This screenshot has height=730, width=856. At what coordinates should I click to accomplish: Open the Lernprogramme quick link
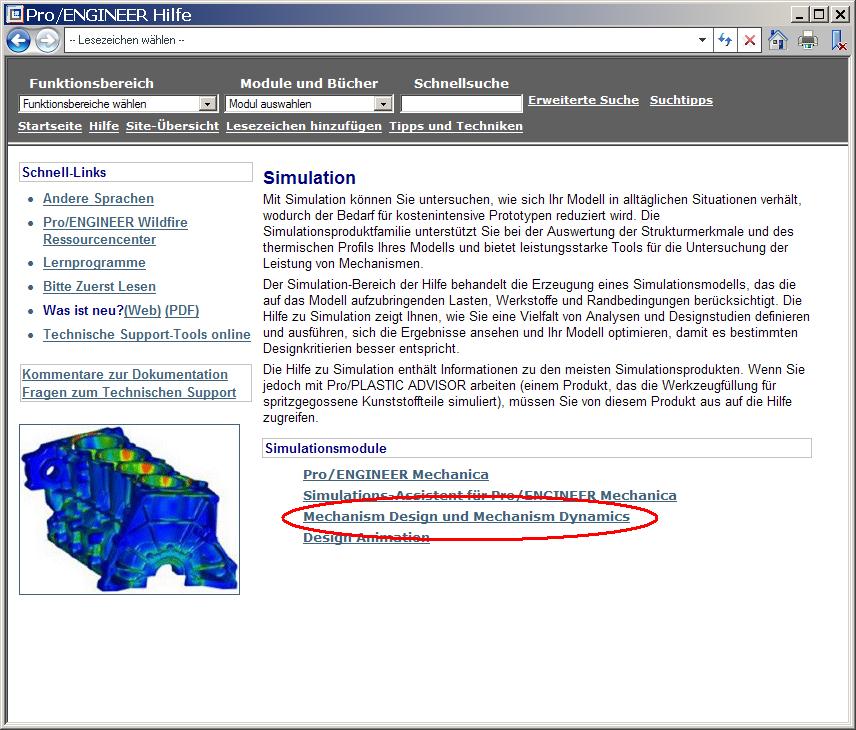(94, 263)
